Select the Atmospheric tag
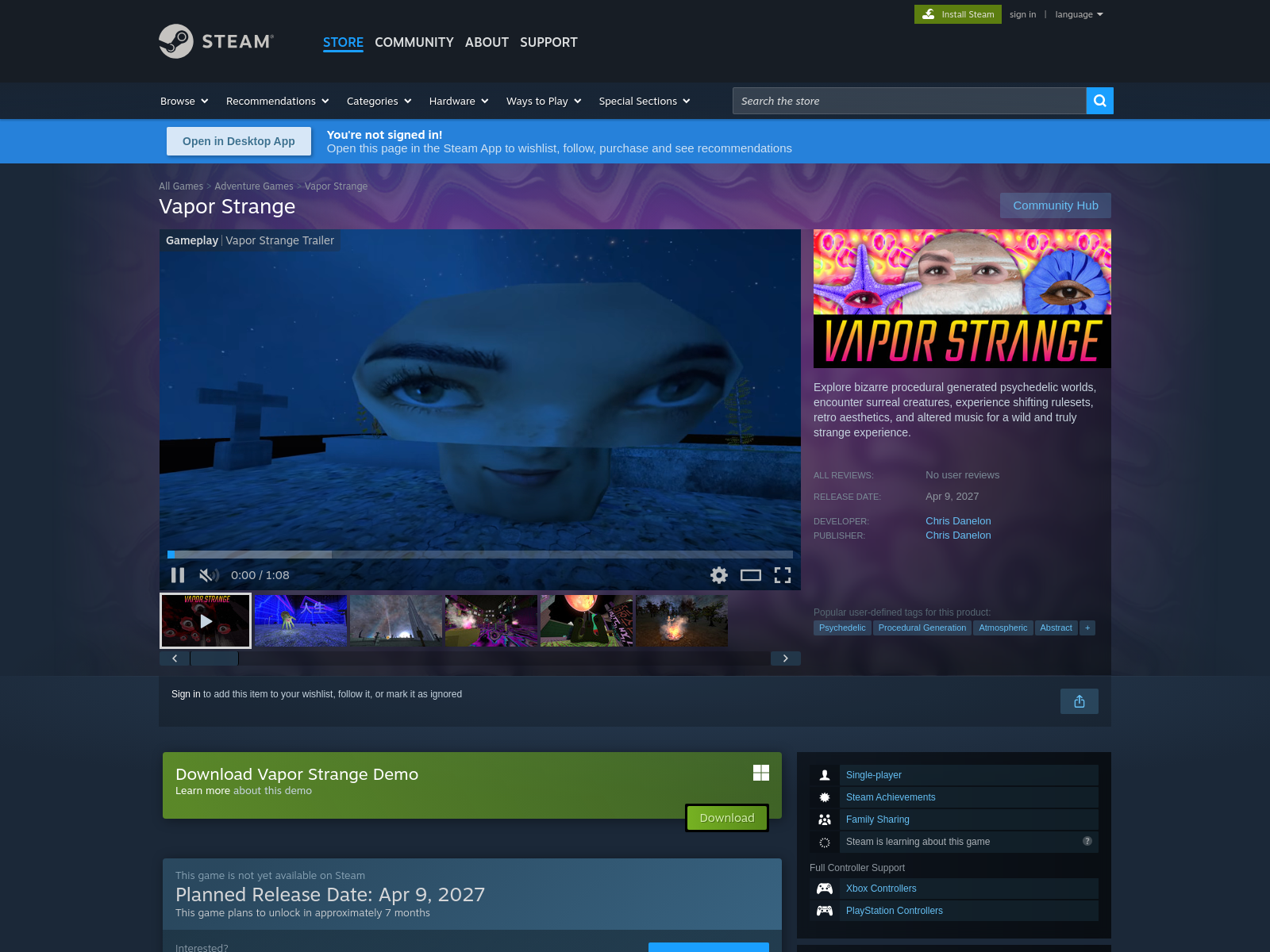This screenshot has width=1270, height=952. (1003, 628)
